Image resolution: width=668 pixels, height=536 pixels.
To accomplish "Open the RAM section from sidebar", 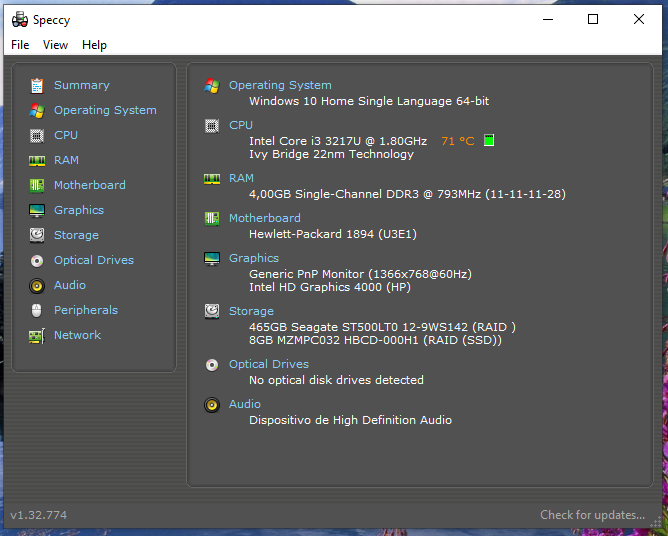I will click(66, 160).
